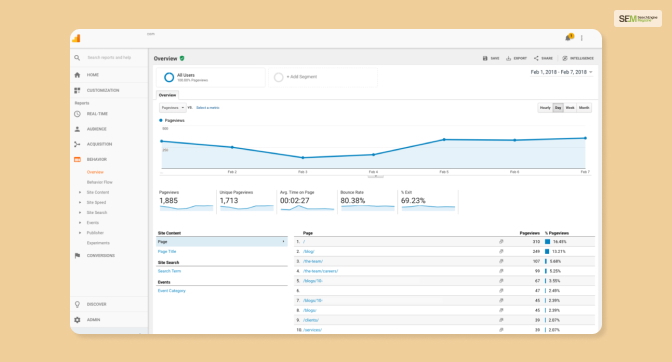Viewport: 672px width, 362px height.
Task: Click the Pageviews column header
Action: (529, 233)
